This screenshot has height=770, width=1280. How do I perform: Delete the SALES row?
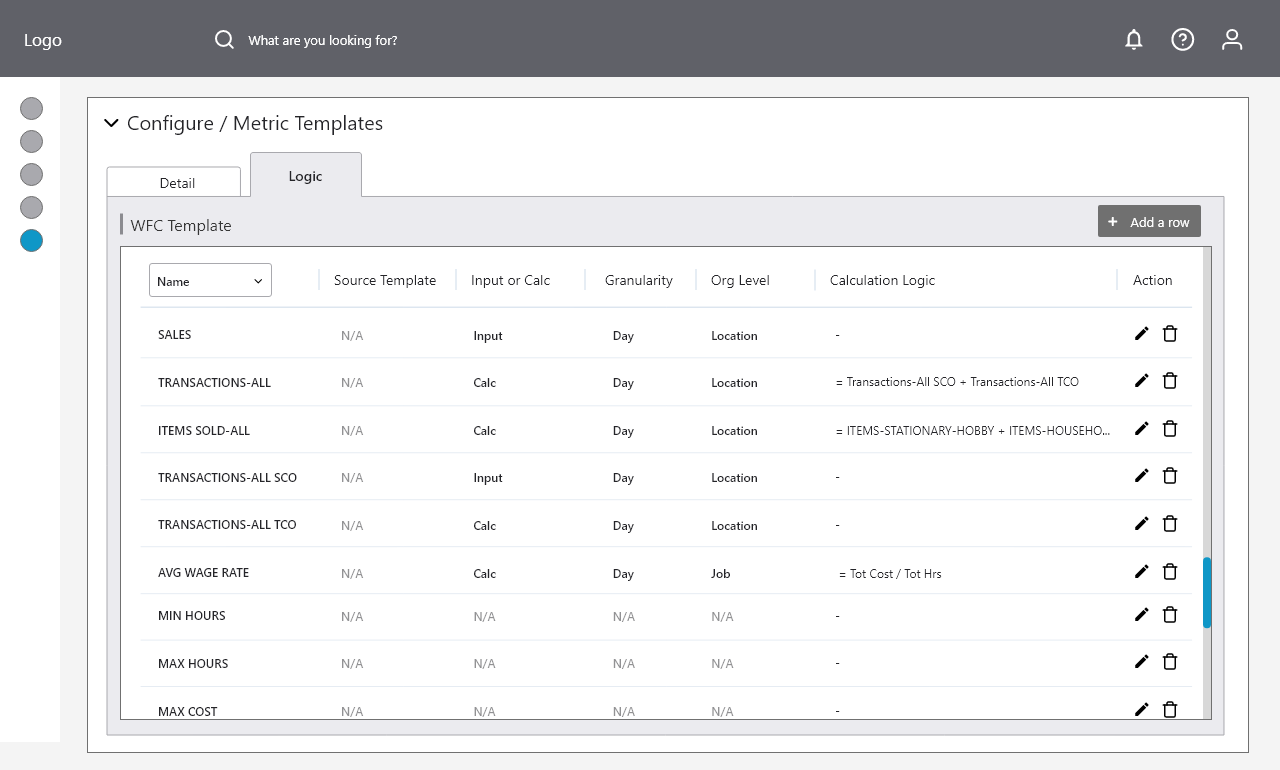point(1170,334)
